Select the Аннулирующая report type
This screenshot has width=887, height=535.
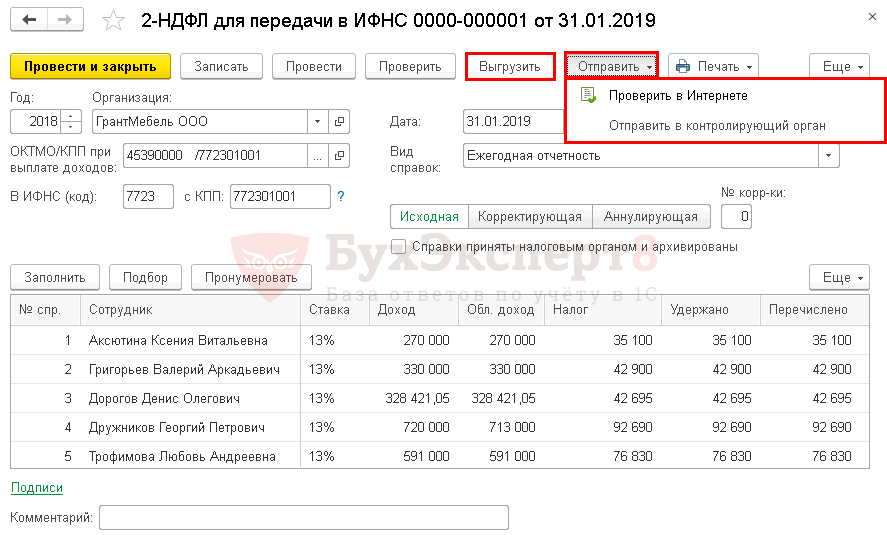(x=651, y=217)
